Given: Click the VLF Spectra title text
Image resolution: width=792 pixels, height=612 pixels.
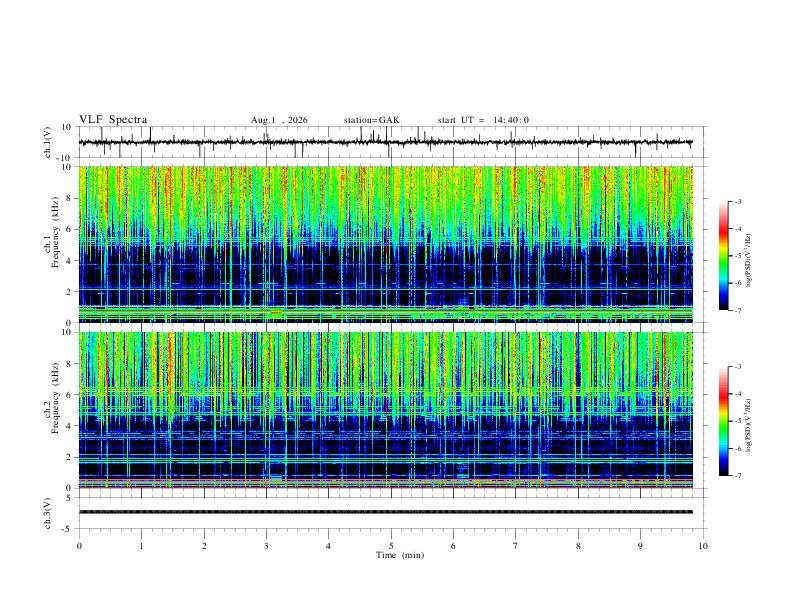Looking at the screenshot, I should click(x=113, y=120).
